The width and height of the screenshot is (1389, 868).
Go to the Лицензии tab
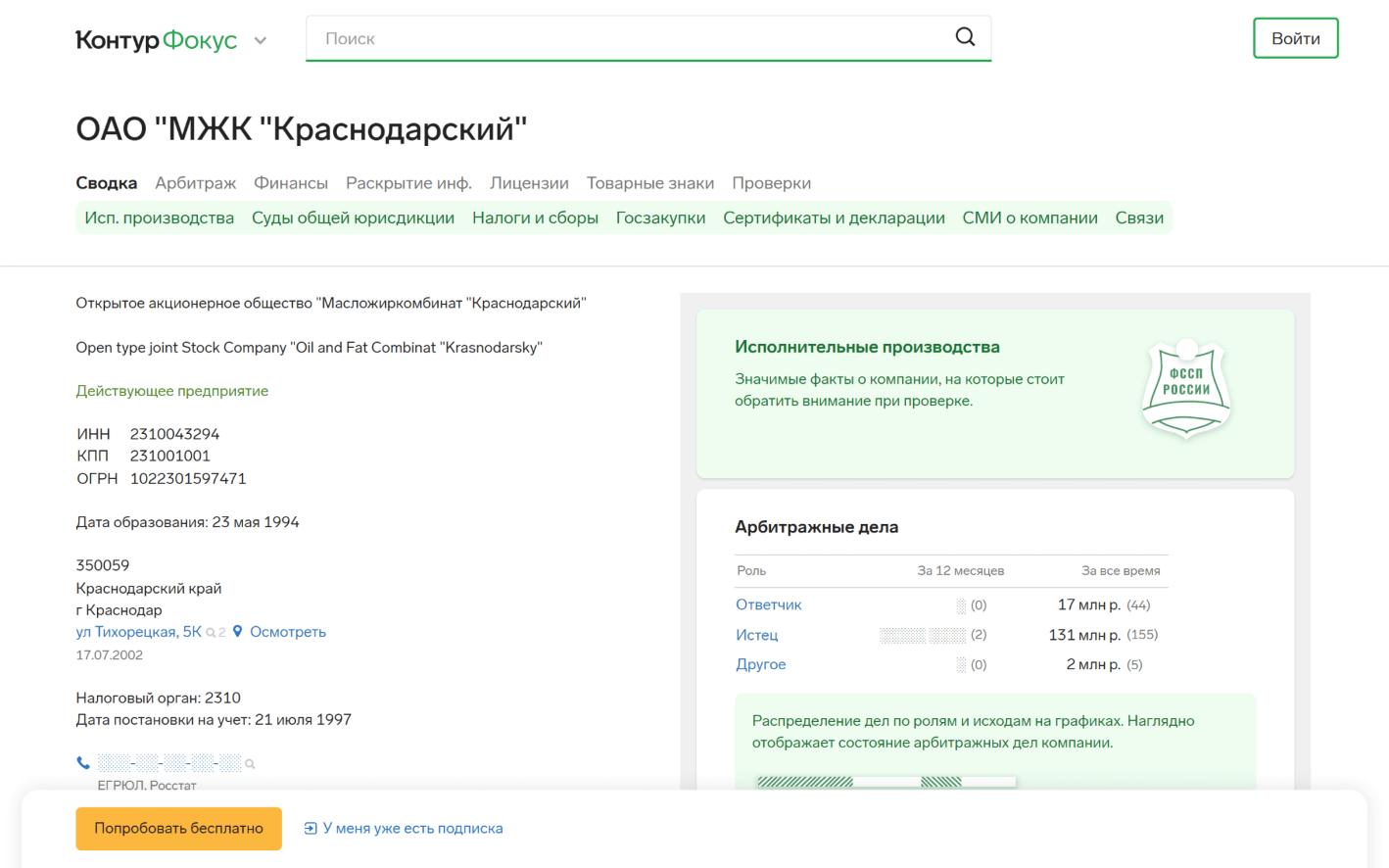(x=529, y=183)
